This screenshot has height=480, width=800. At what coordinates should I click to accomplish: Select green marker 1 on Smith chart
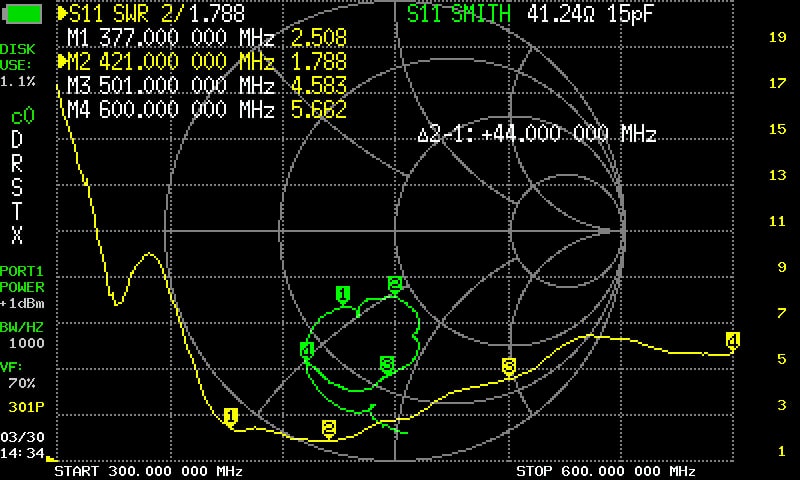(x=343, y=293)
